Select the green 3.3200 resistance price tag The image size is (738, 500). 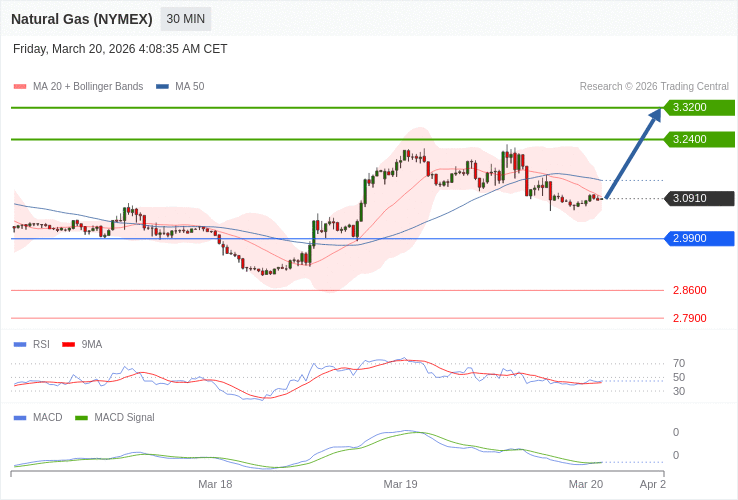point(699,107)
